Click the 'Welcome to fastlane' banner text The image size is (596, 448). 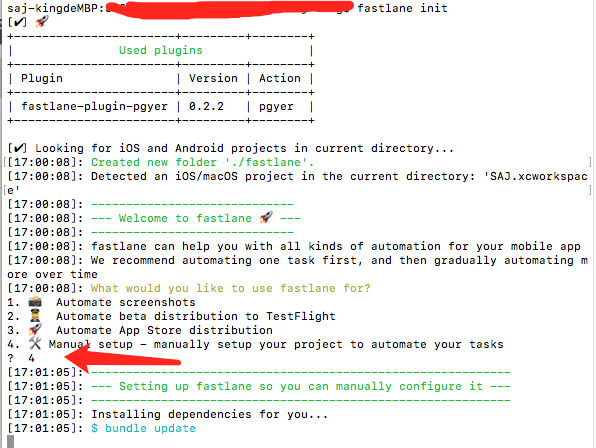pyautogui.click(x=185, y=218)
